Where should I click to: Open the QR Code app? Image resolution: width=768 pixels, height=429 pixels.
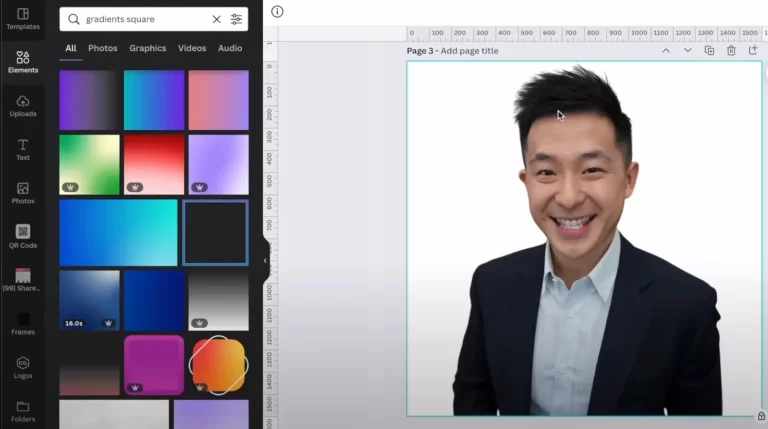[22, 236]
